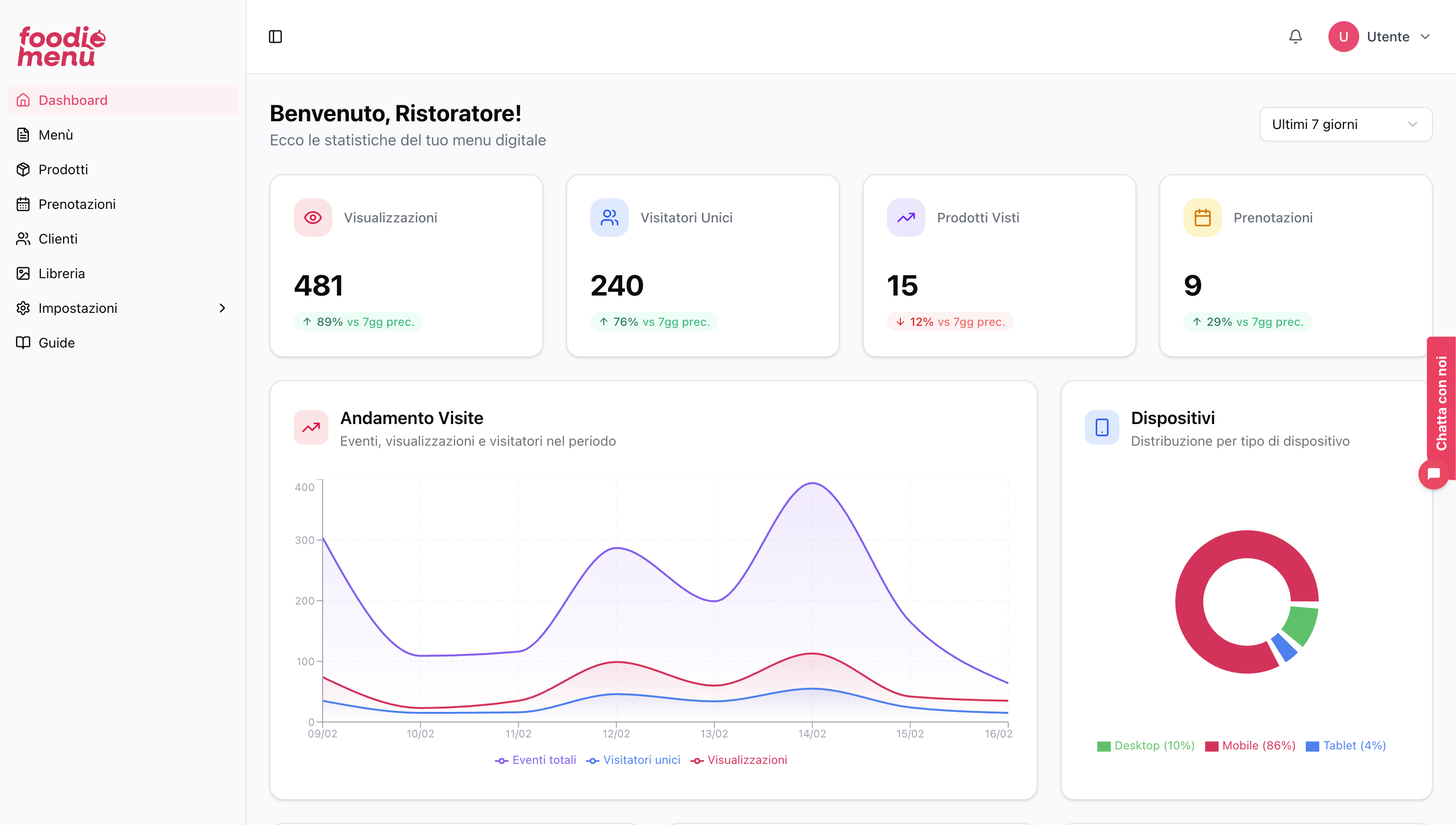Click the Prenotazioni calendar card icon
This screenshot has height=825, width=1456.
[1202, 218]
